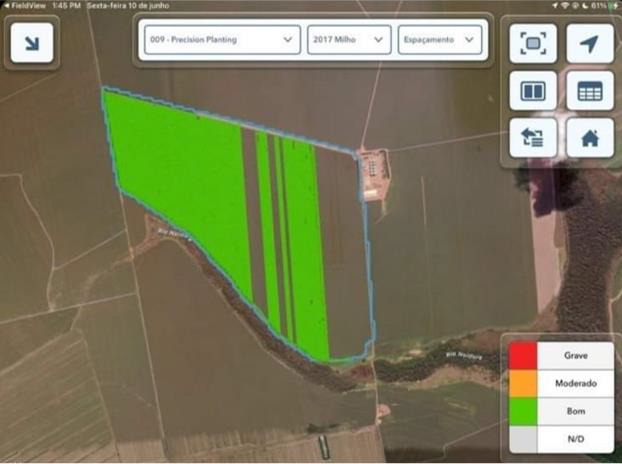The width and height of the screenshot is (622, 464).
Task: Click the red Grave color swatch
Action: point(523,355)
